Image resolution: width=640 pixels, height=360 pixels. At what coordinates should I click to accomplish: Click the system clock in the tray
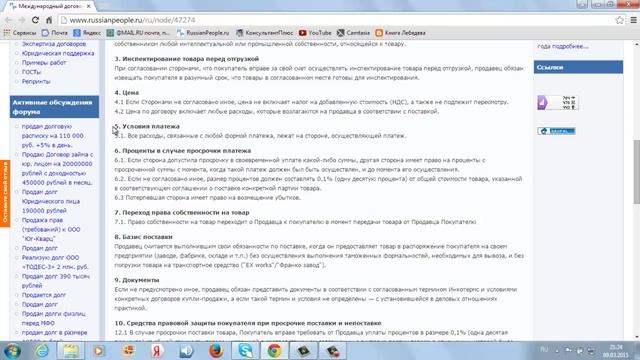(x=617, y=351)
